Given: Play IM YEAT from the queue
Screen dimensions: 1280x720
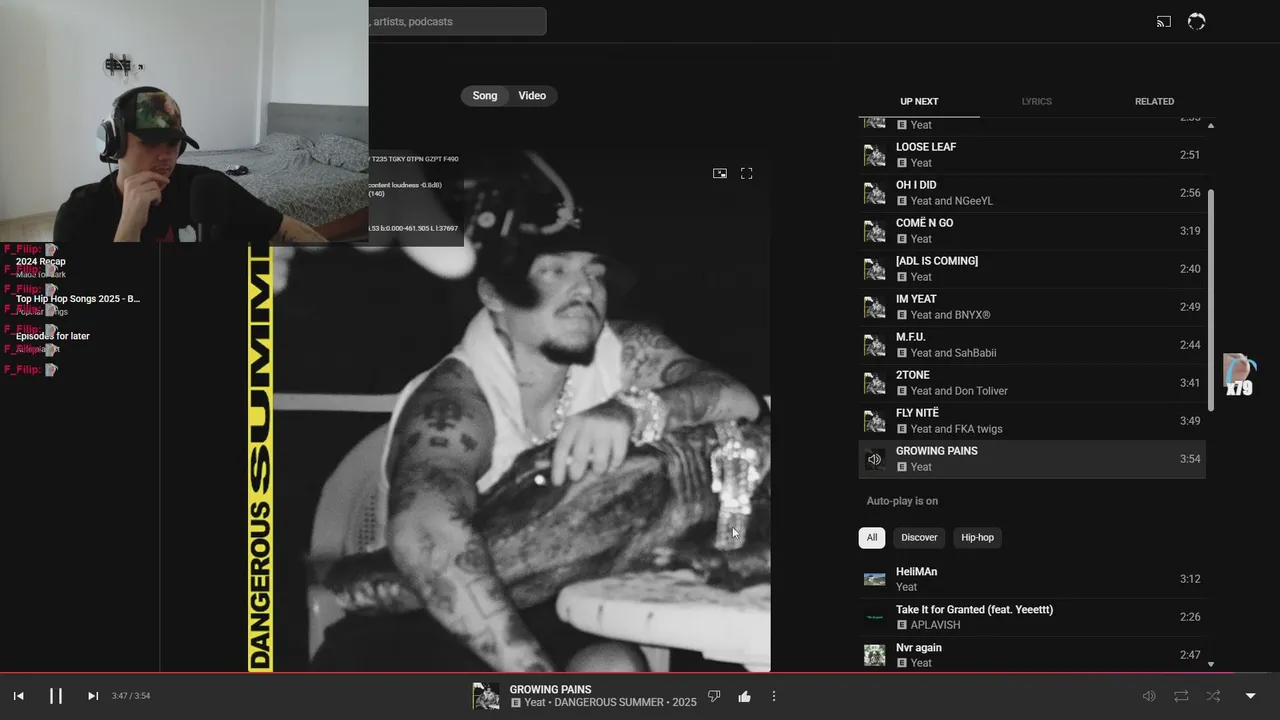Looking at the screenshot, I should tap(1032, 307).
